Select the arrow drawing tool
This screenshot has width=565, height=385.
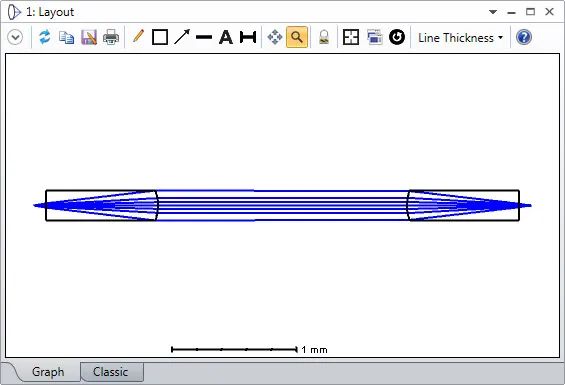182,37
